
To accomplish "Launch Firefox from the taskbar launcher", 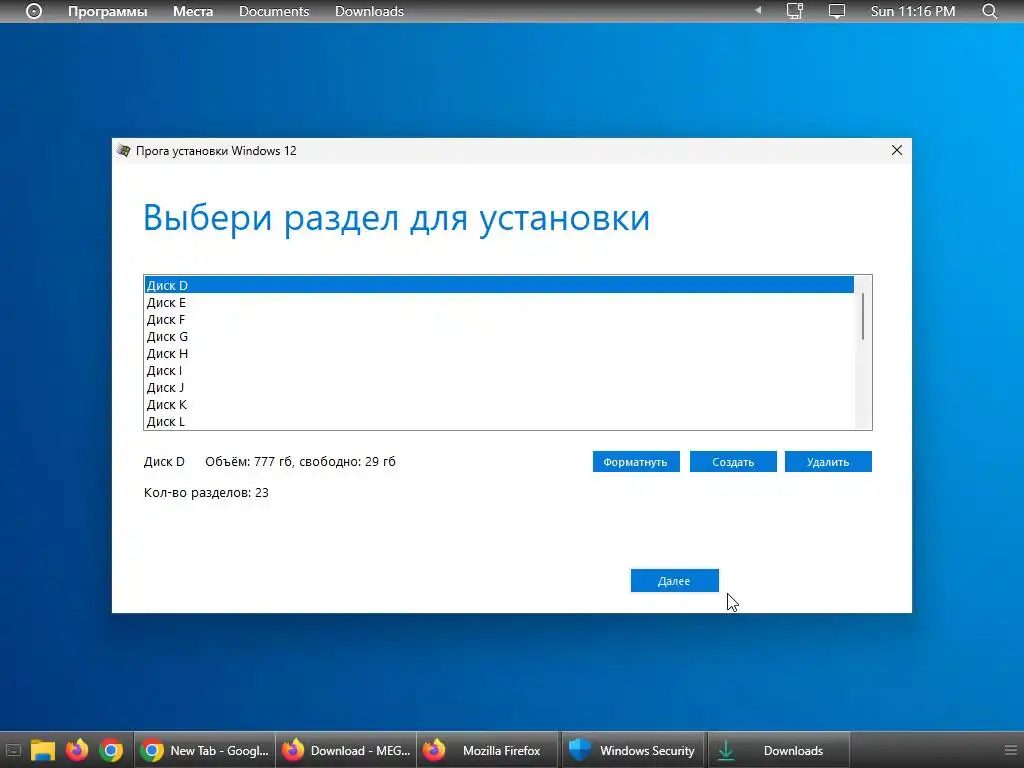I will click(x=77, y=750).
